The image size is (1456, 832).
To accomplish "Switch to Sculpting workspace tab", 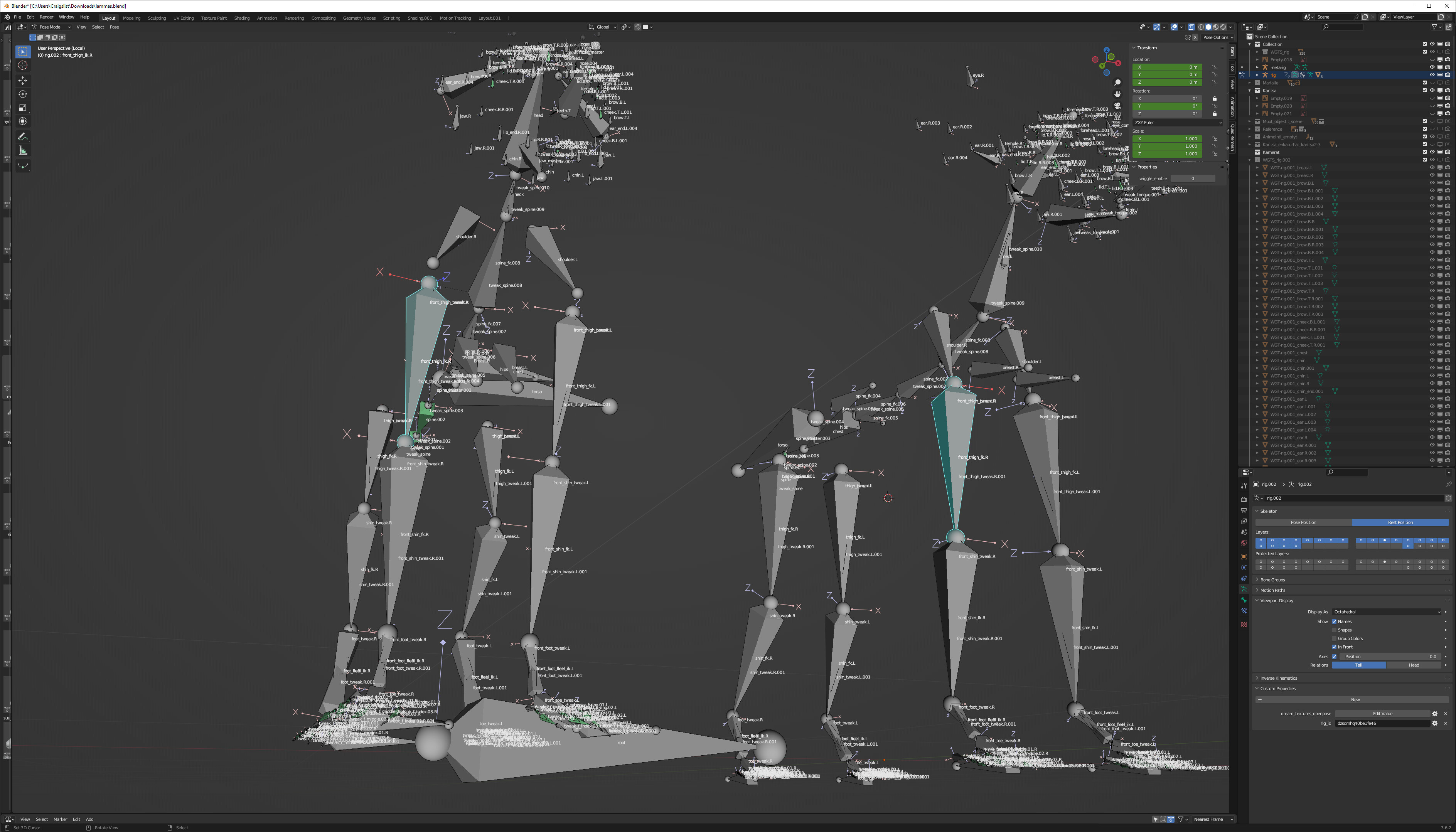I will pos(157,18).
